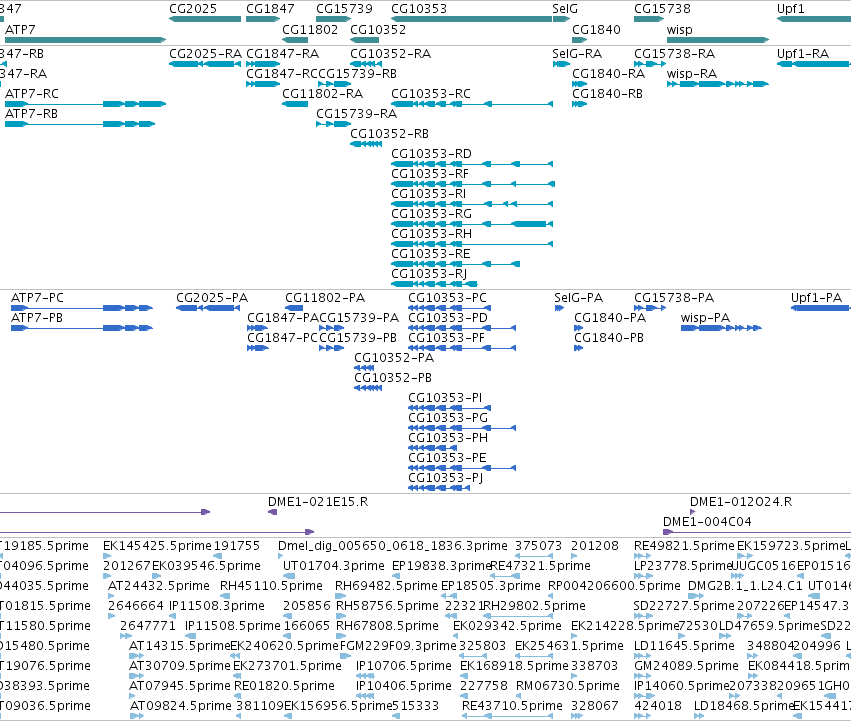This screenshot has height=721, width=851.
Task: Click transcript CG15739-RA
Action: click(334, 124)
